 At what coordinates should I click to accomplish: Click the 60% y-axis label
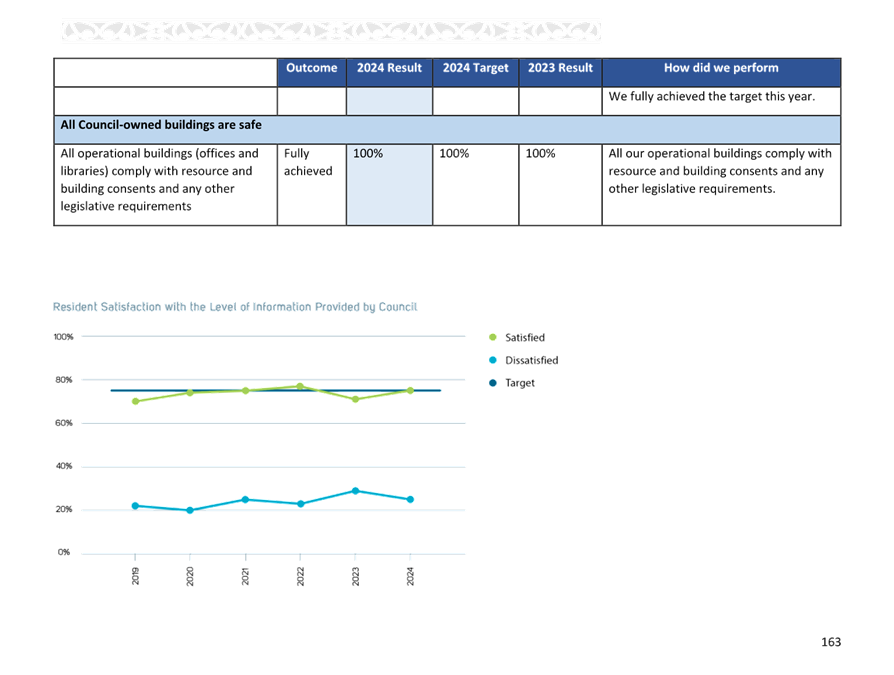[x=64, y=423]
